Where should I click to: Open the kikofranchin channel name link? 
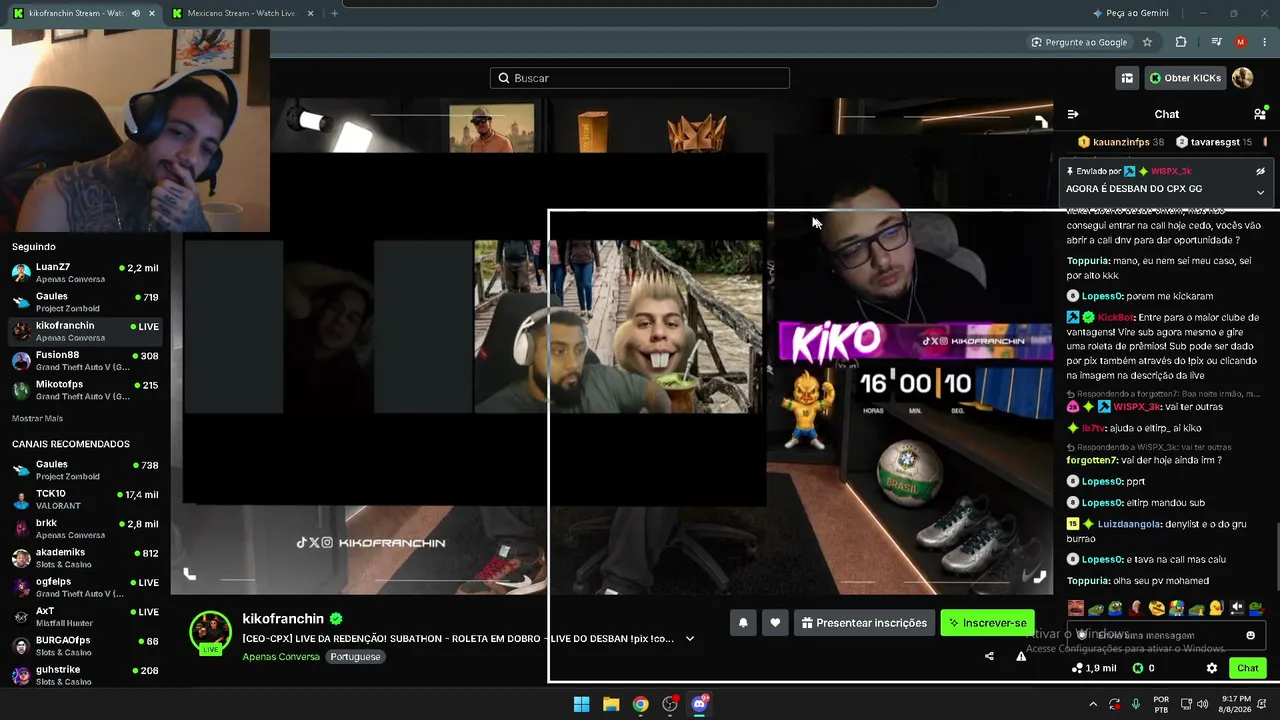[283, 619]
